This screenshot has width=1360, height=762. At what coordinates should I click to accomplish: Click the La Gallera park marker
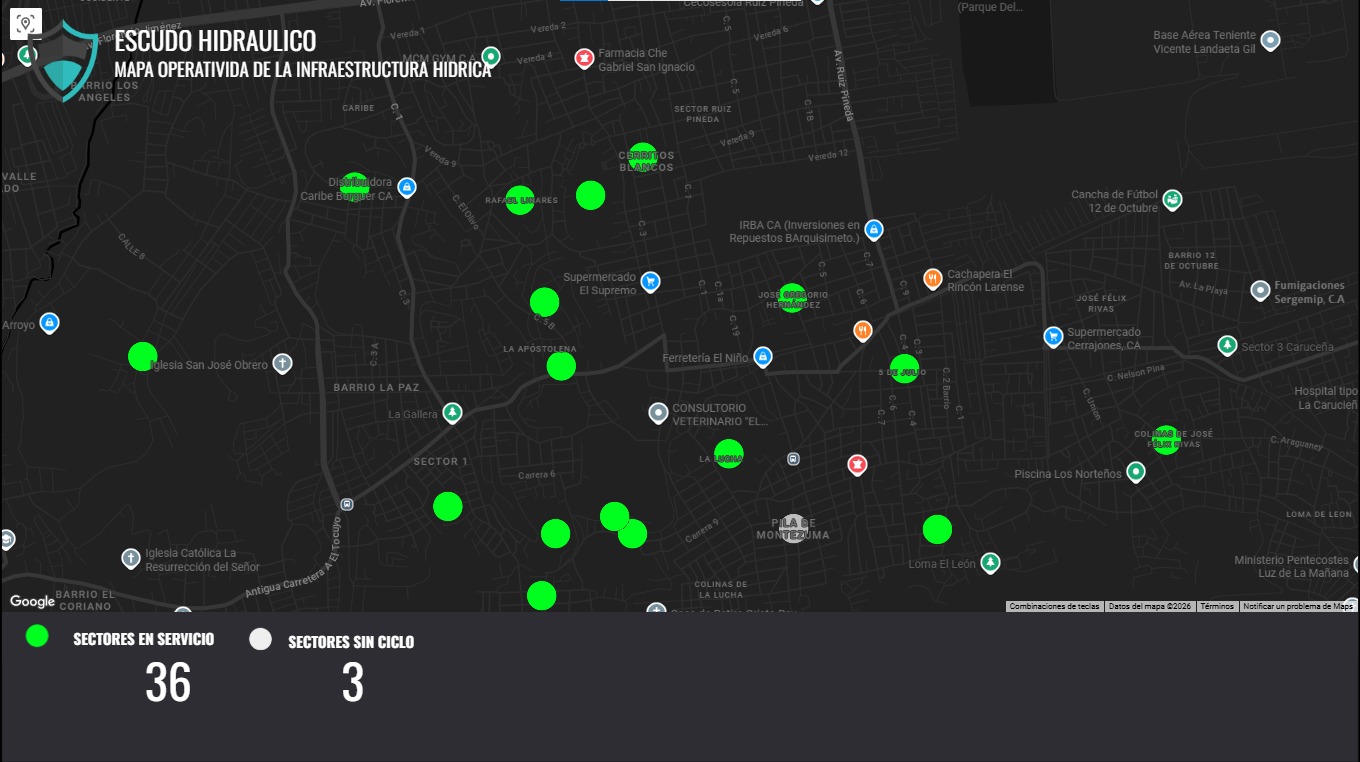pyautogui.click(x=453, y=413)
